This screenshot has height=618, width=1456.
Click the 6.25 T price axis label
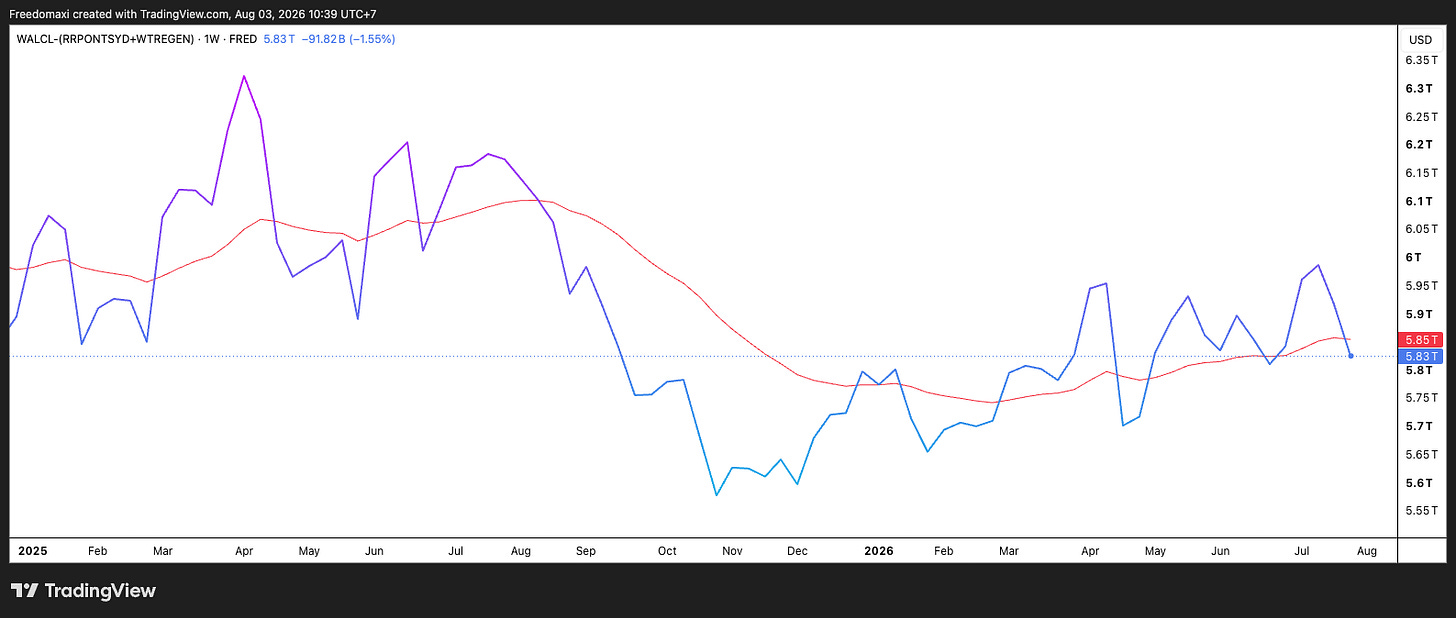tap(1420, 117)
